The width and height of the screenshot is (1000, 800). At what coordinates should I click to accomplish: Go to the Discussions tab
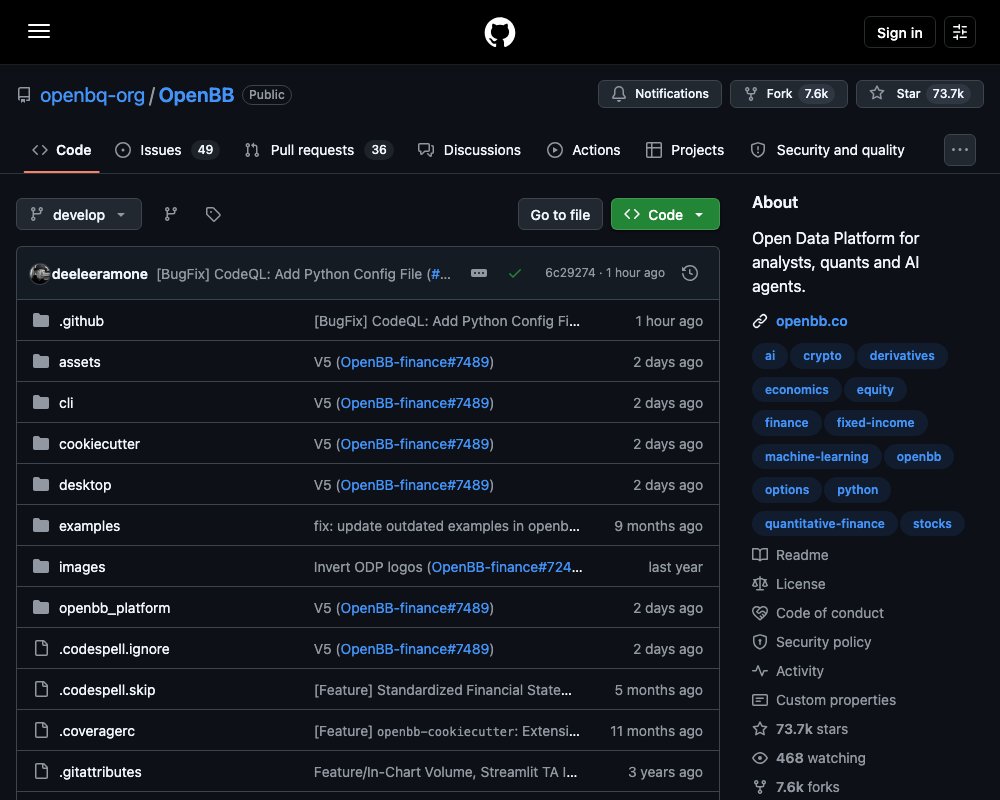point(469,150)
